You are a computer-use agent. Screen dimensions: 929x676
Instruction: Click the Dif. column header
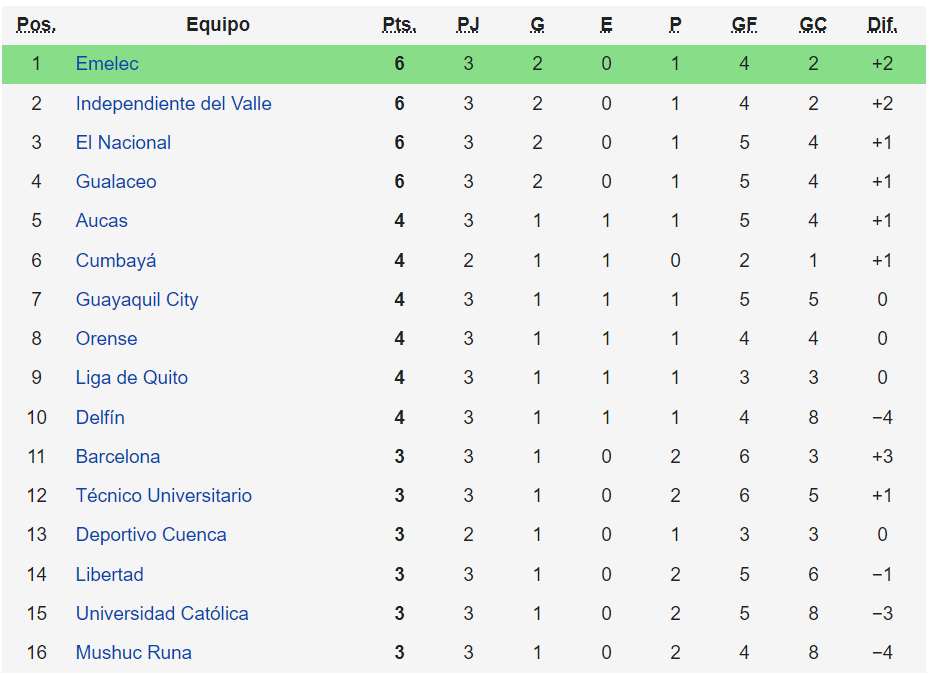click(882, 25)
